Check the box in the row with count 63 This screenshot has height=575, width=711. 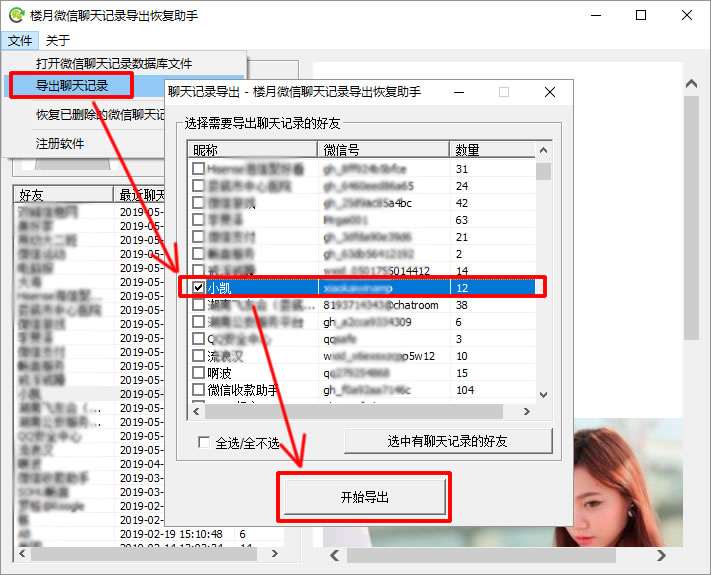[x=198, y=219]
